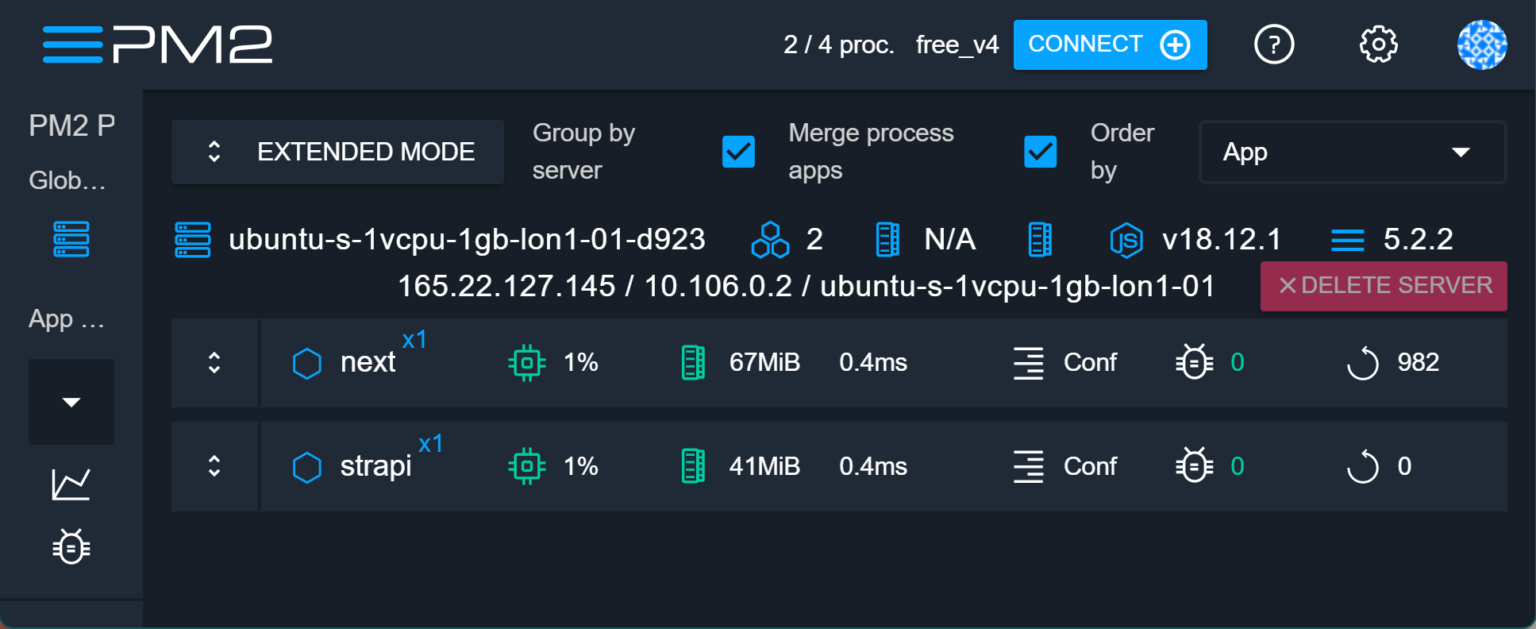Open the help question mark icon
The height and width of the screenshot is (629, 1536).
1274,44
